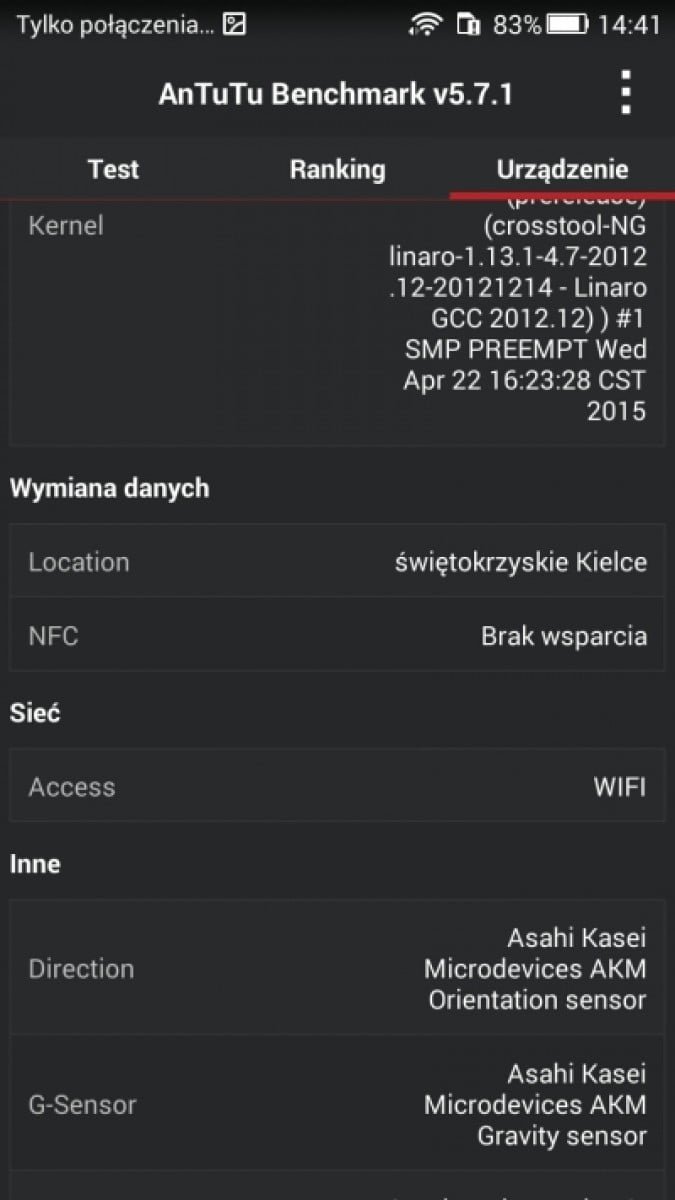Screen dimensions: 675x1200
Task: Tap the screenshot notification icon
Action: pyautogui.click(x=234, y=24)
